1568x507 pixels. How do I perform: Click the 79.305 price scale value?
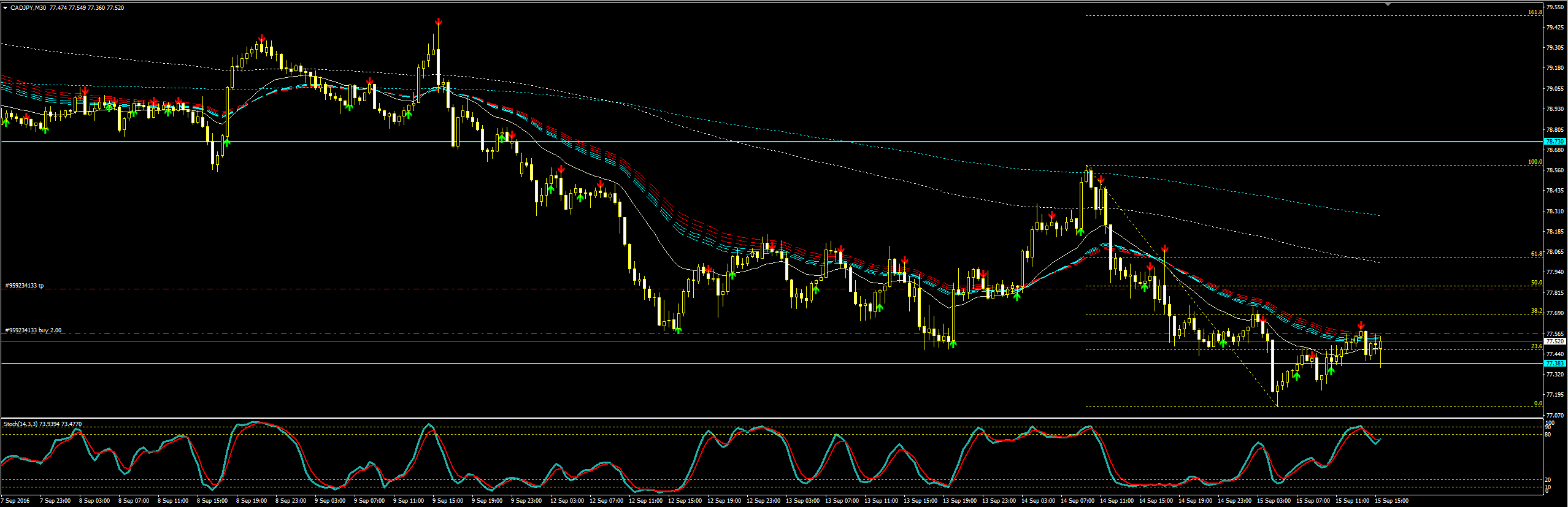pyautogui.click(x=1555, y=48)
